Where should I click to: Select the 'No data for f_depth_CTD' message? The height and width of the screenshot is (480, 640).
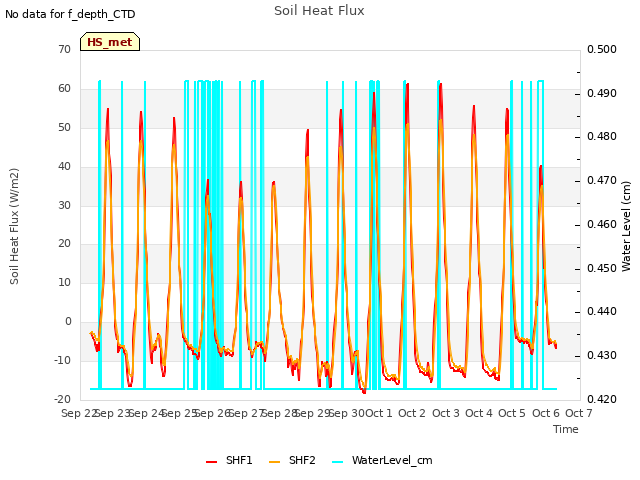[70, 14]
